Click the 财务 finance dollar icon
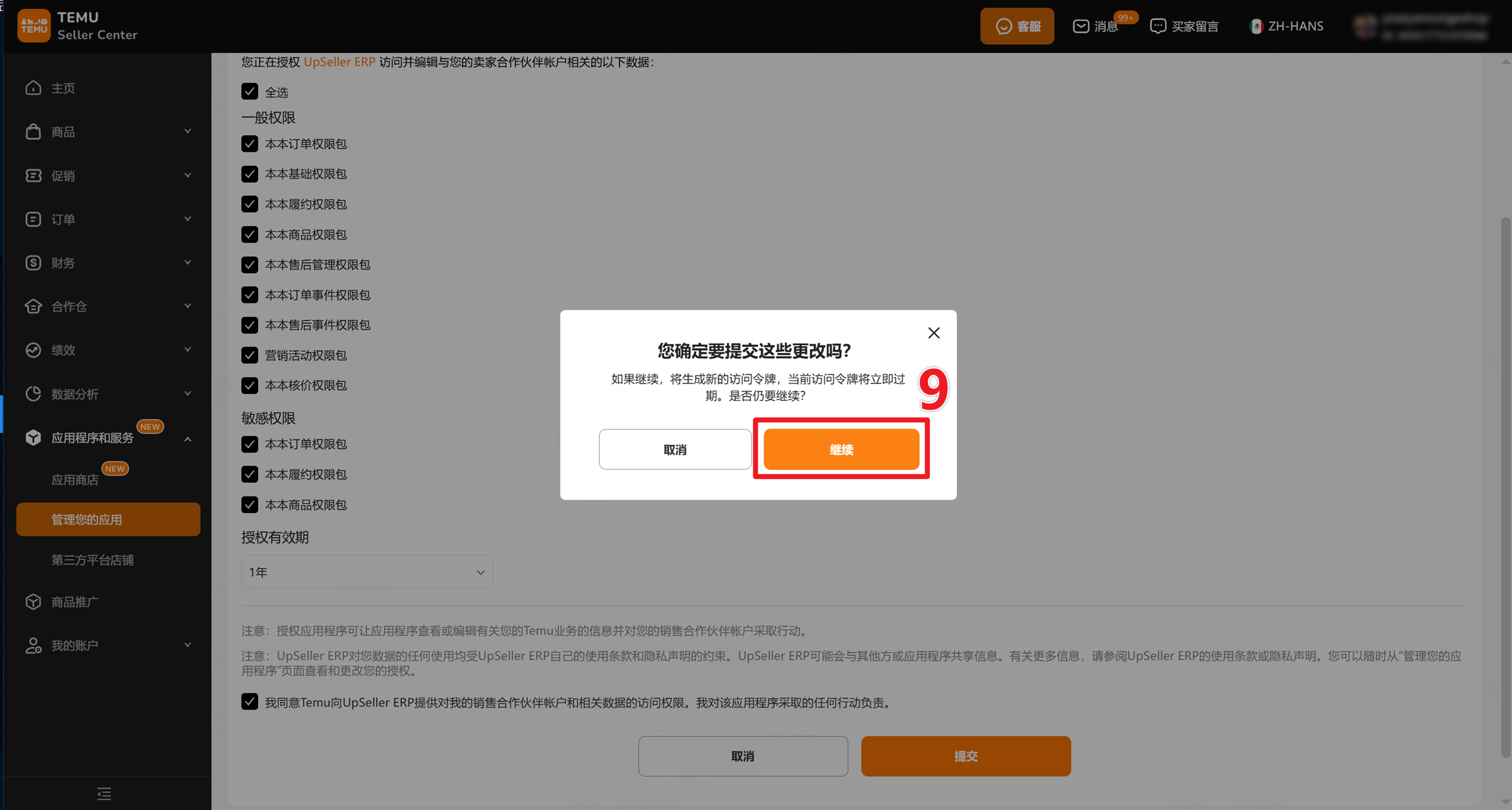This screenshot has height=810, width=1512. (33, 262)
